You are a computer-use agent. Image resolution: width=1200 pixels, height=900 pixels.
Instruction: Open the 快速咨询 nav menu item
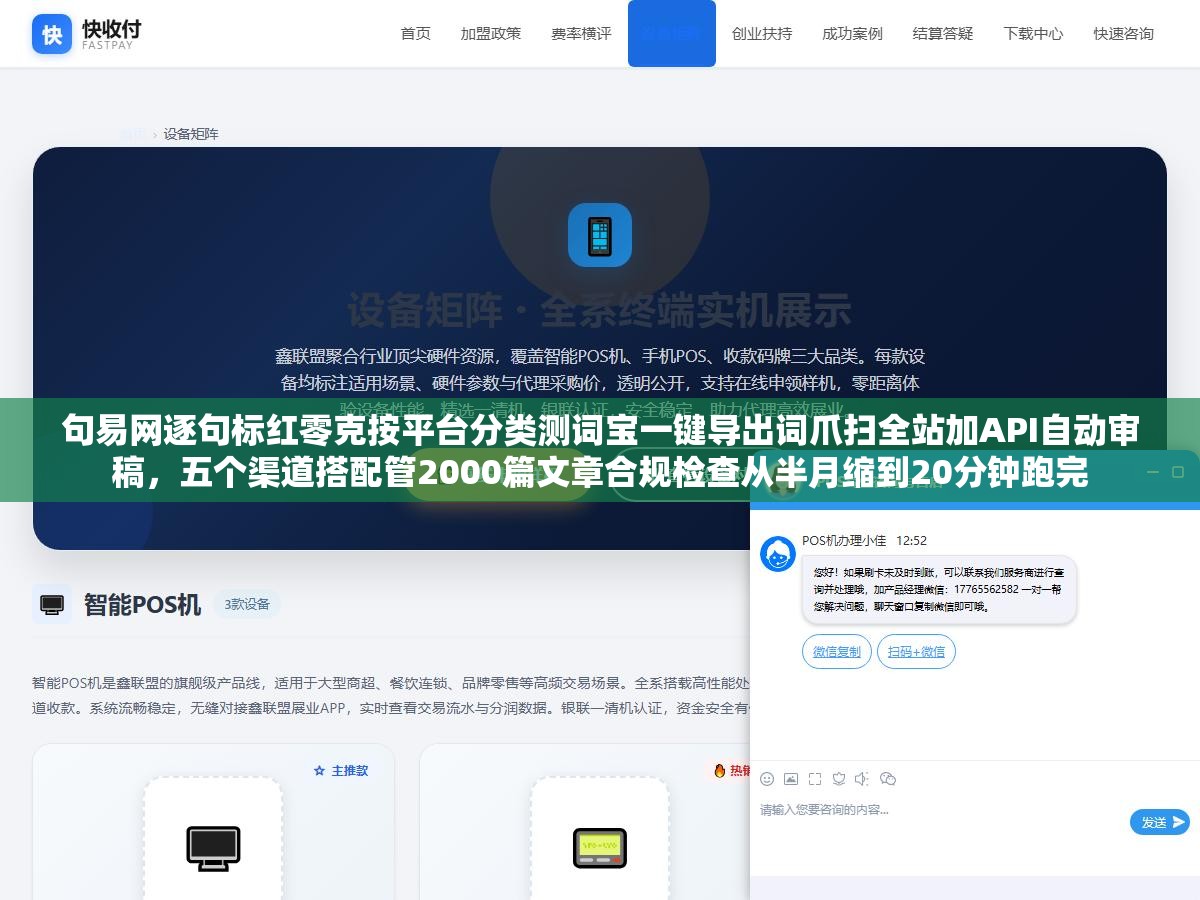click(1123, 33)
